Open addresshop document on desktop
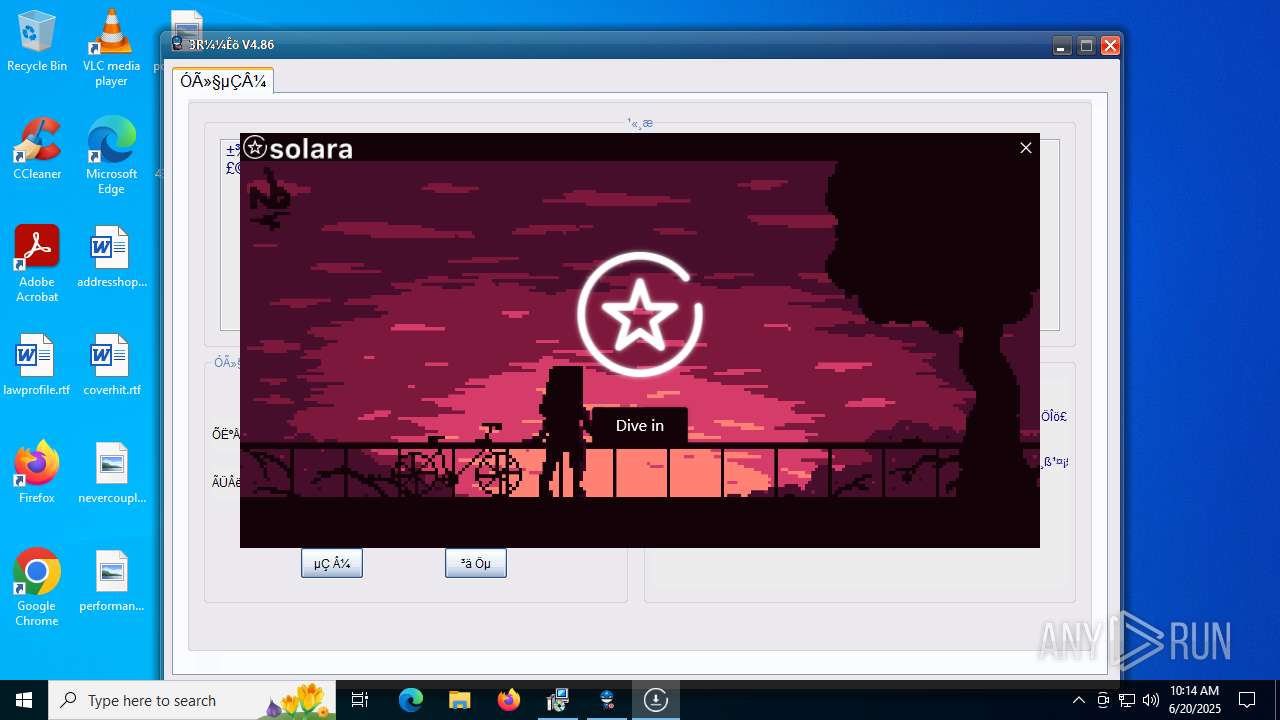1280x720 pixels. point(111,257)
